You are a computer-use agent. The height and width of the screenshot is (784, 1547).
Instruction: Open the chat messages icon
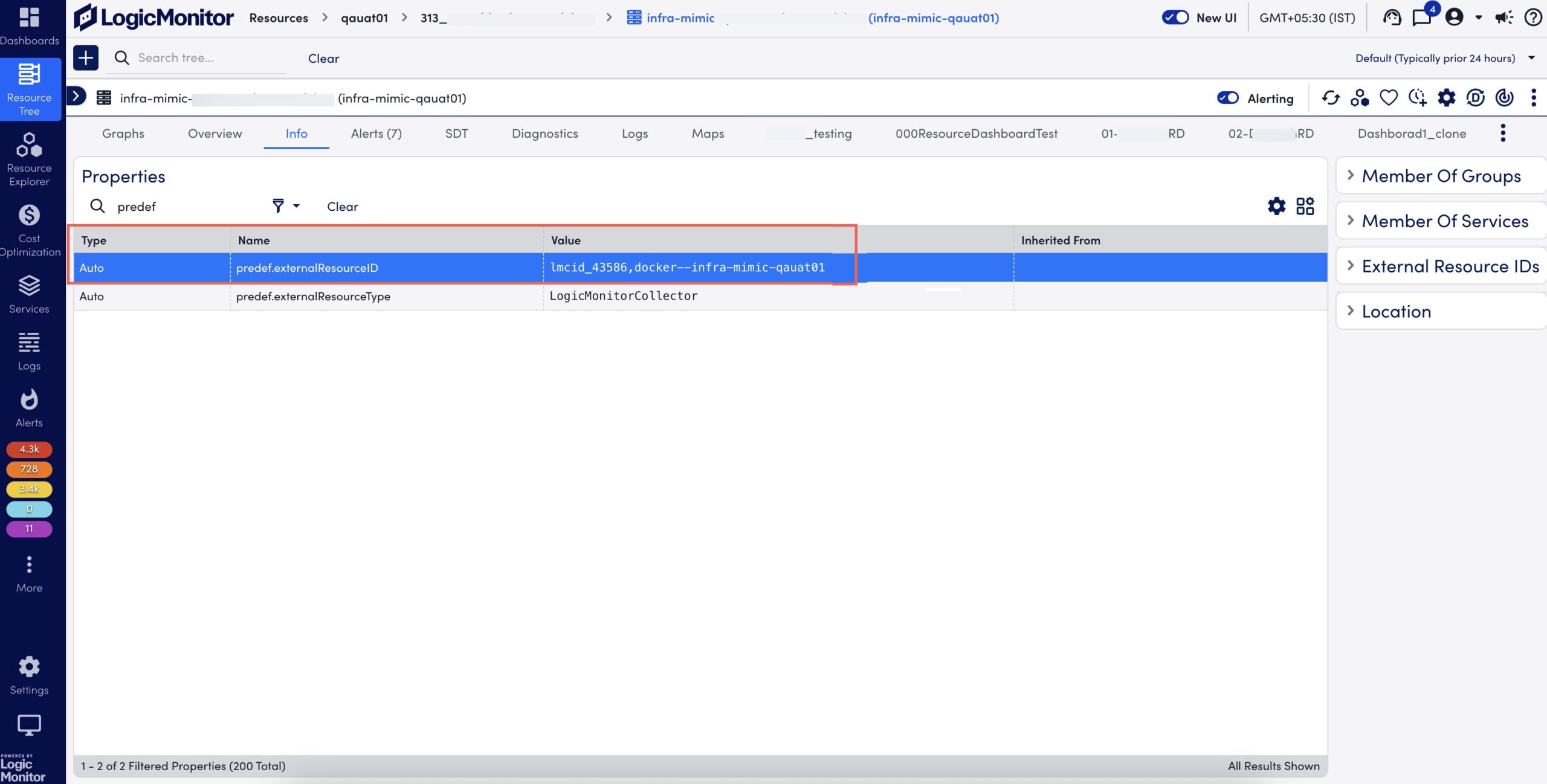click(1422, 18)
